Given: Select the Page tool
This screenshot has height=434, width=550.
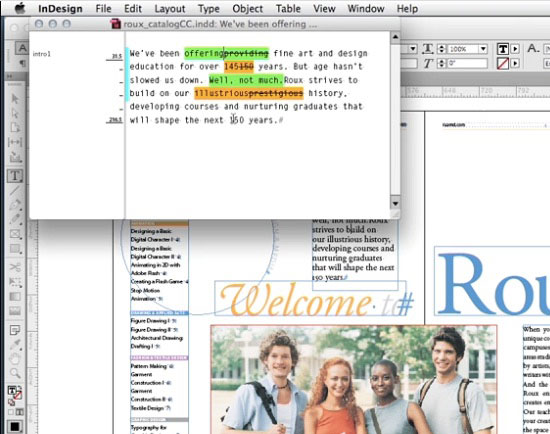Looking at the screenshot, I should (15, 127).
